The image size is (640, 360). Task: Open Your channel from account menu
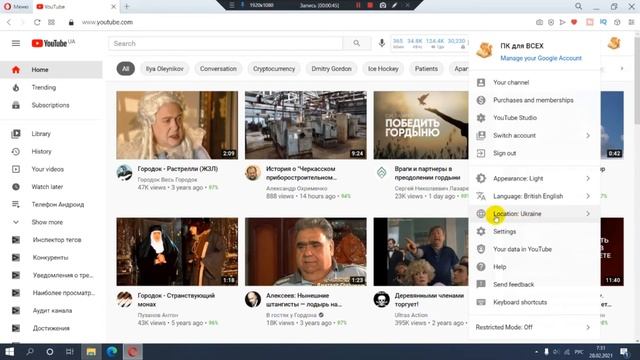click(x=534, y=82)
